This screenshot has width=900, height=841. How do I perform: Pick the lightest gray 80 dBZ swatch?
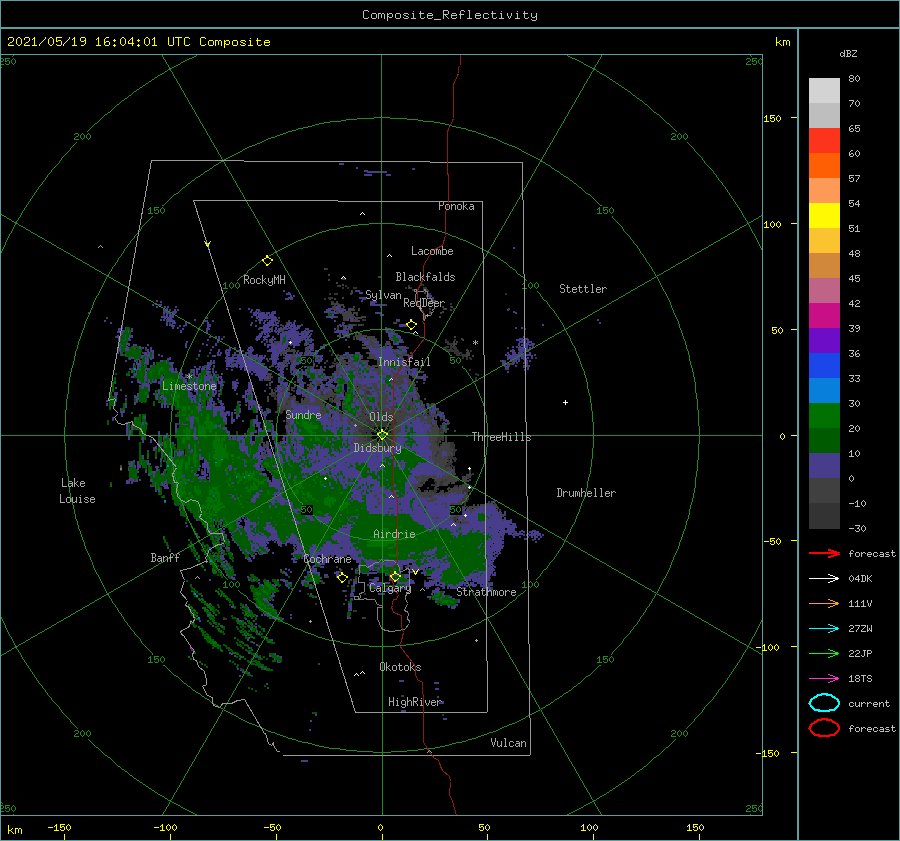(x=824, y=91)
